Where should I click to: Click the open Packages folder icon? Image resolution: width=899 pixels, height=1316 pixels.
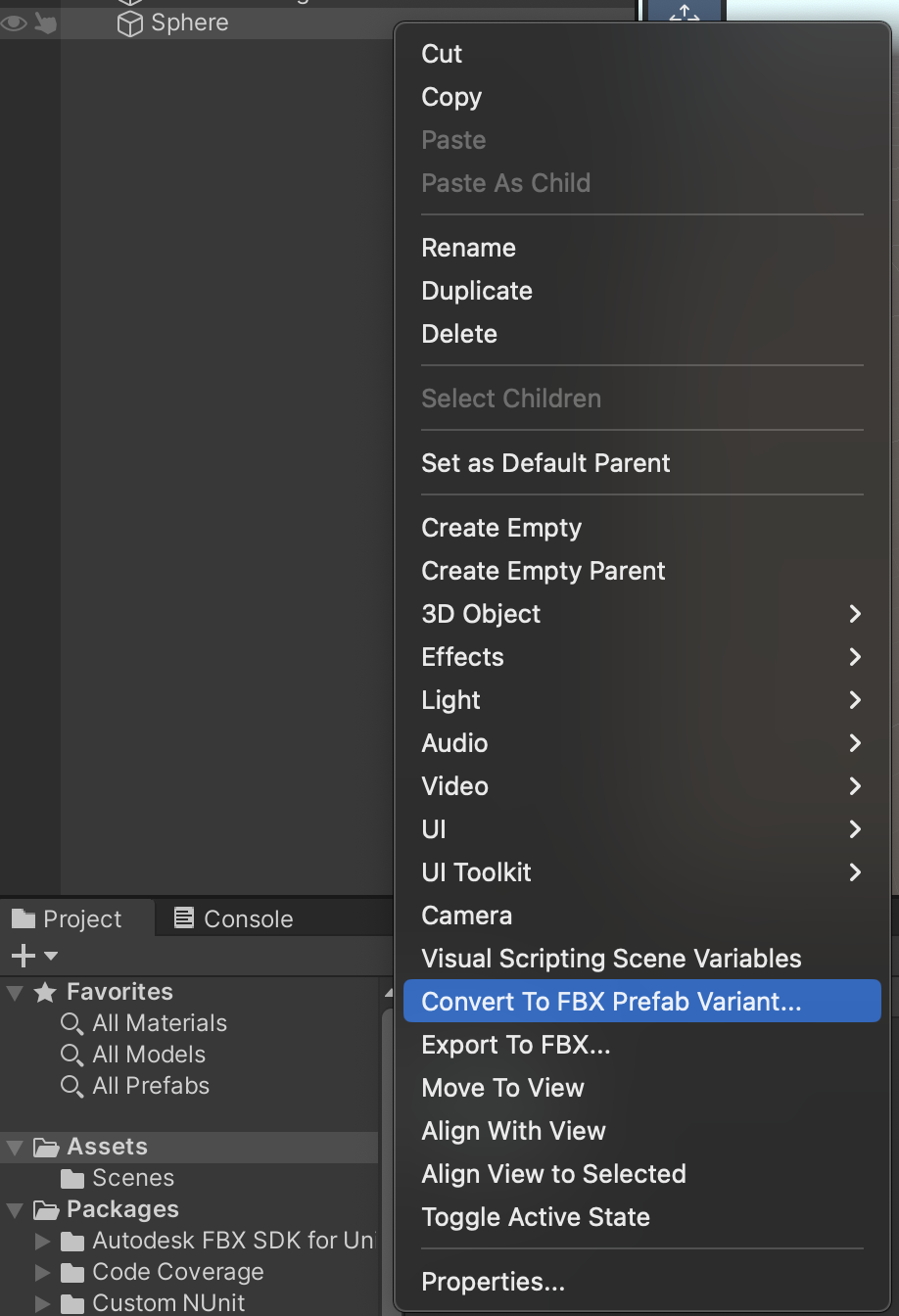[x=45, y=1209]
